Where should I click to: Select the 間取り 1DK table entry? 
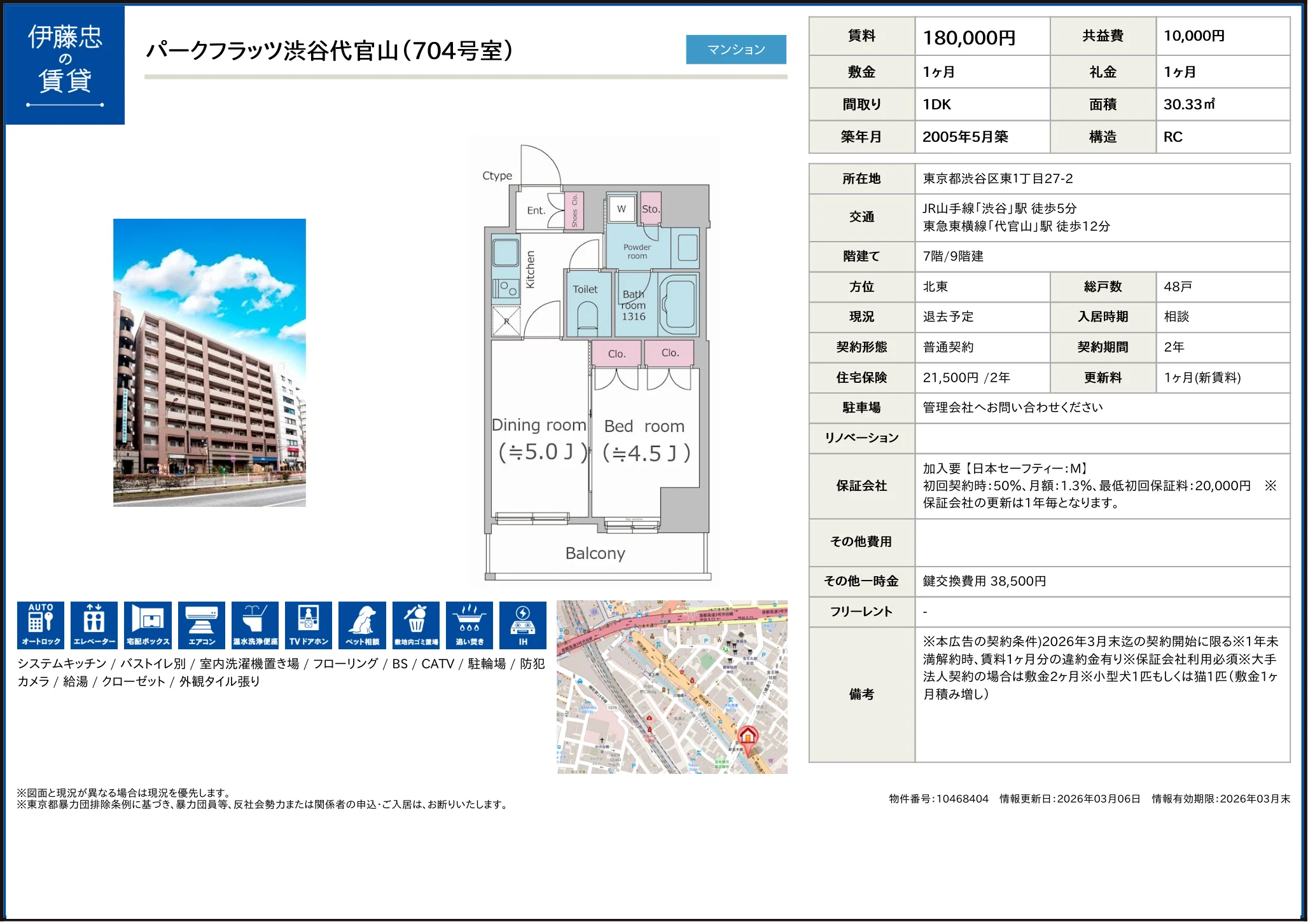[935, 104]
